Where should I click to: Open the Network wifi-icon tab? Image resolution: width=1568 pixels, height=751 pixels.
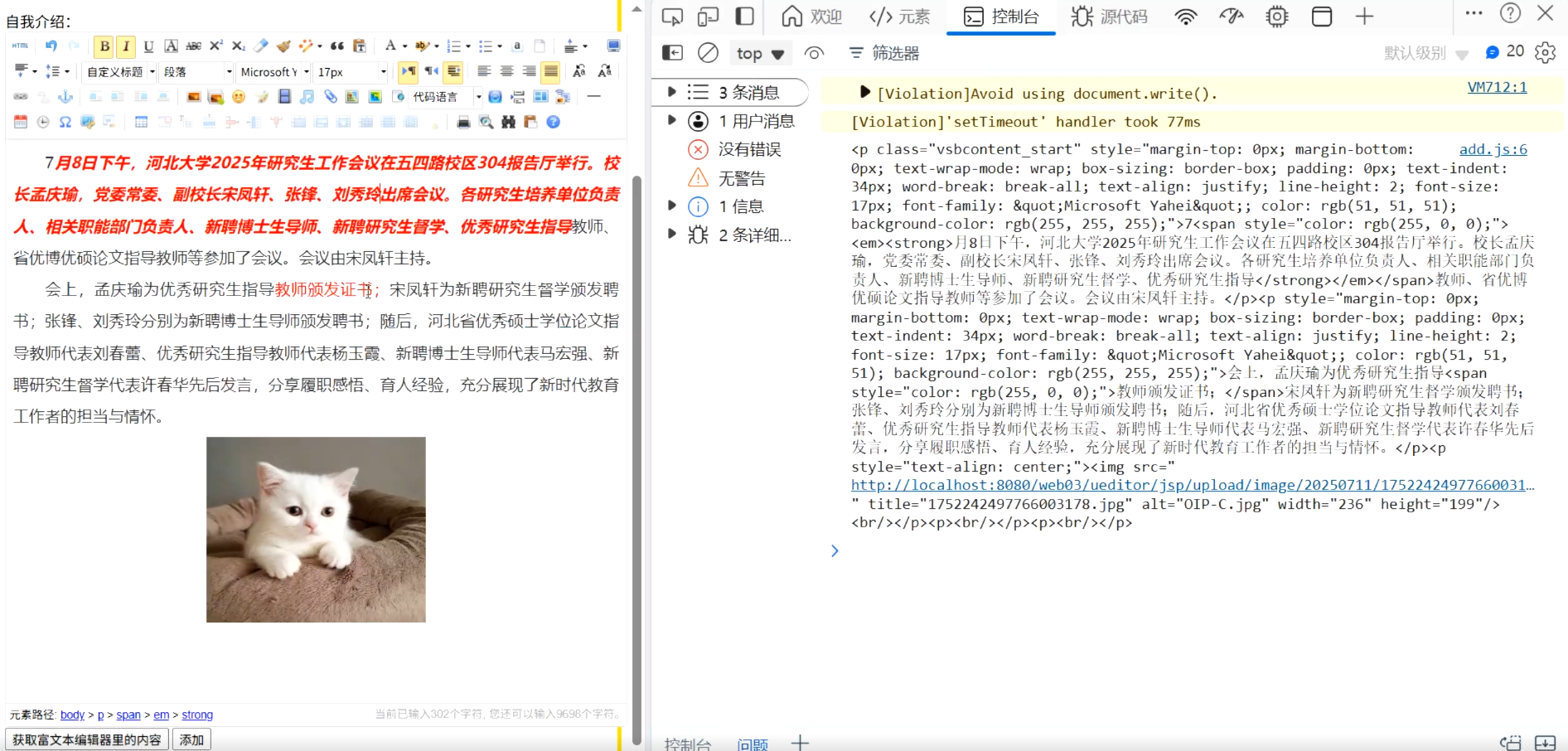[1186, 17]
